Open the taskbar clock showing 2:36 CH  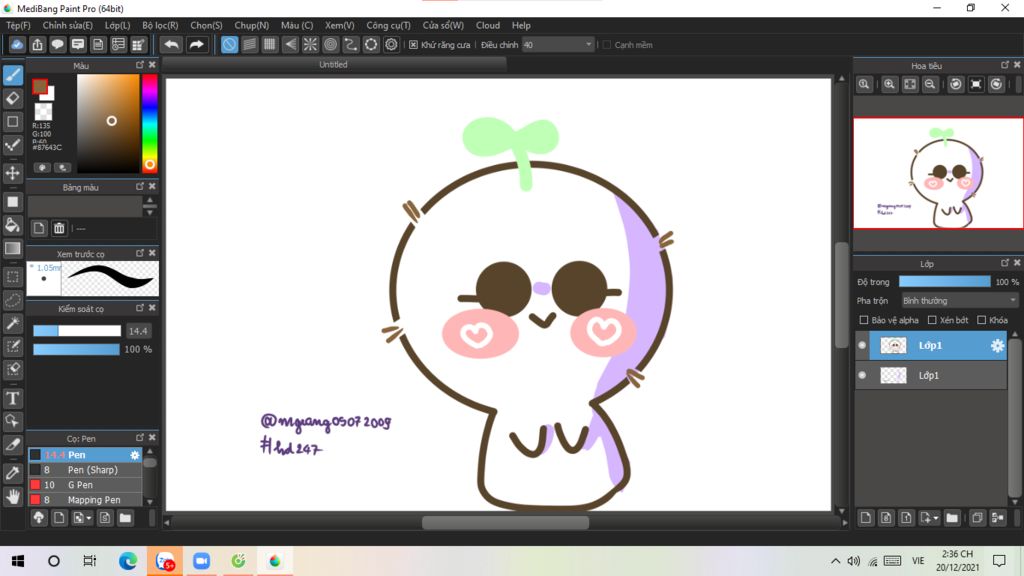(x=957, y=561)
